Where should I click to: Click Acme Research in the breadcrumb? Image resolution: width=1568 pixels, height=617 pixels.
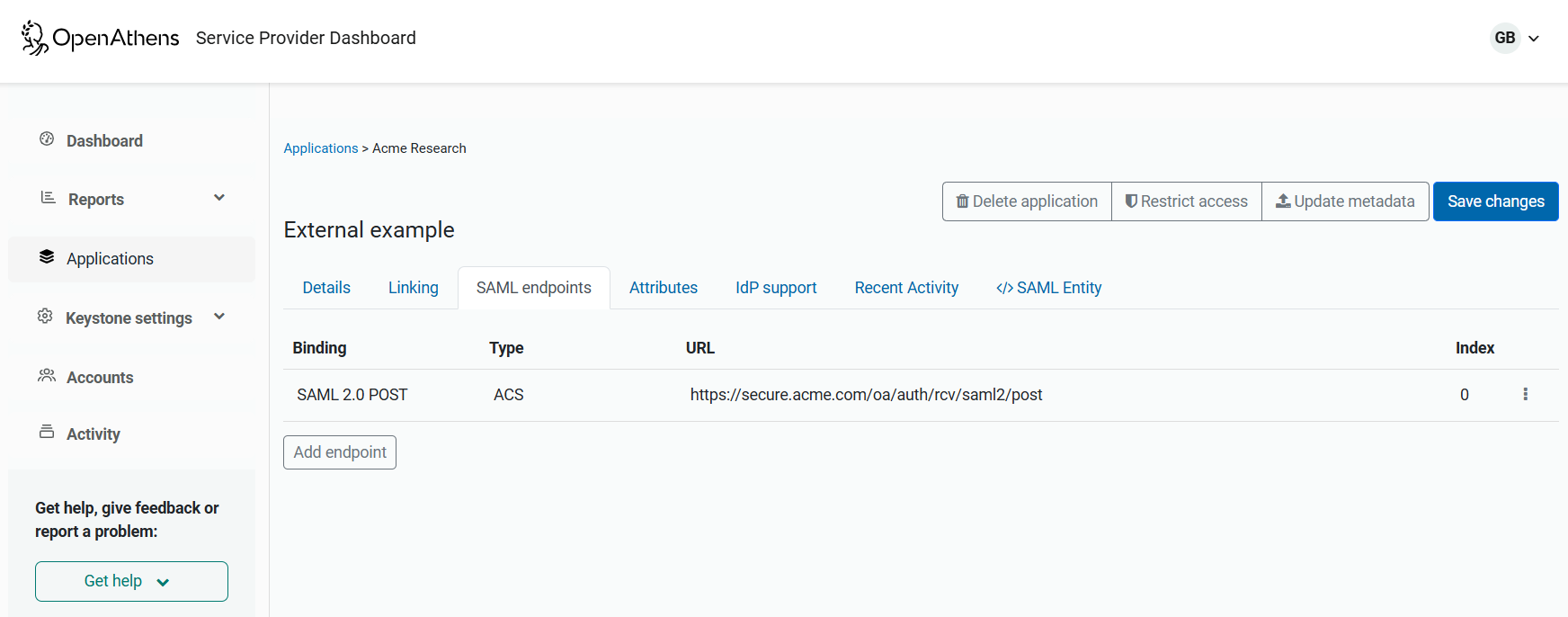tap(419, 148)
